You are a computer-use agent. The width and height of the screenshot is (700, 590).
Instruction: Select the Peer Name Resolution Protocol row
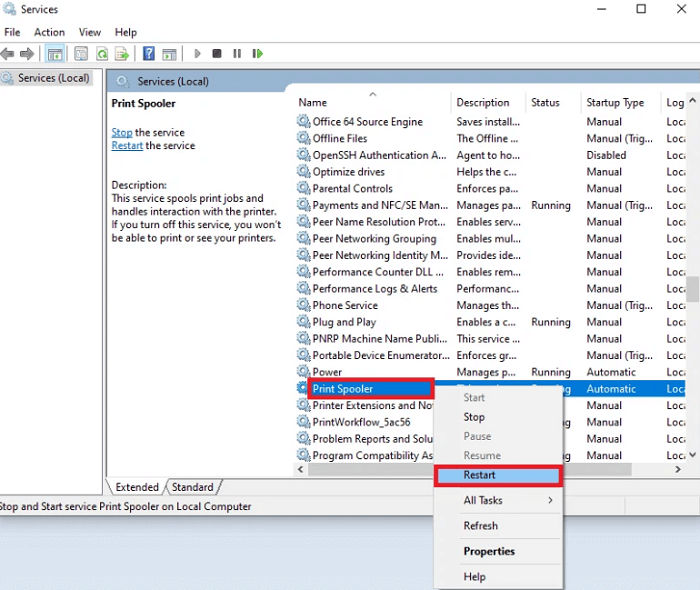tap(490, 222)
